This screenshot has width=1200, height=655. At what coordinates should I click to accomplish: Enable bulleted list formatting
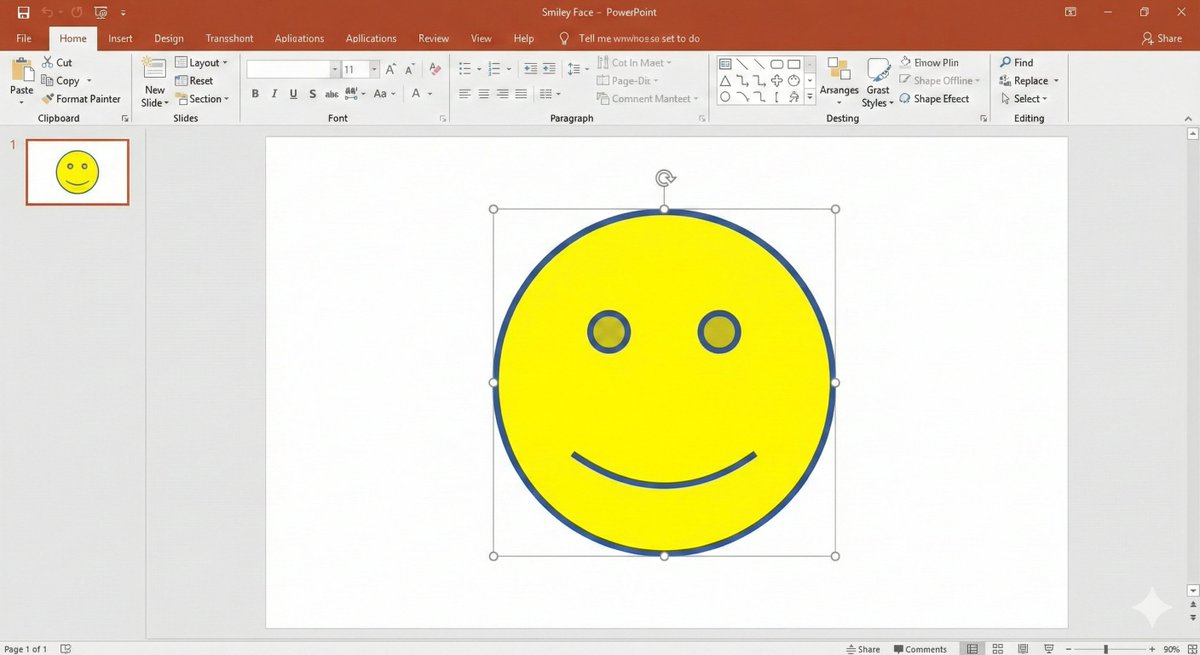click(x=463, y=68)
